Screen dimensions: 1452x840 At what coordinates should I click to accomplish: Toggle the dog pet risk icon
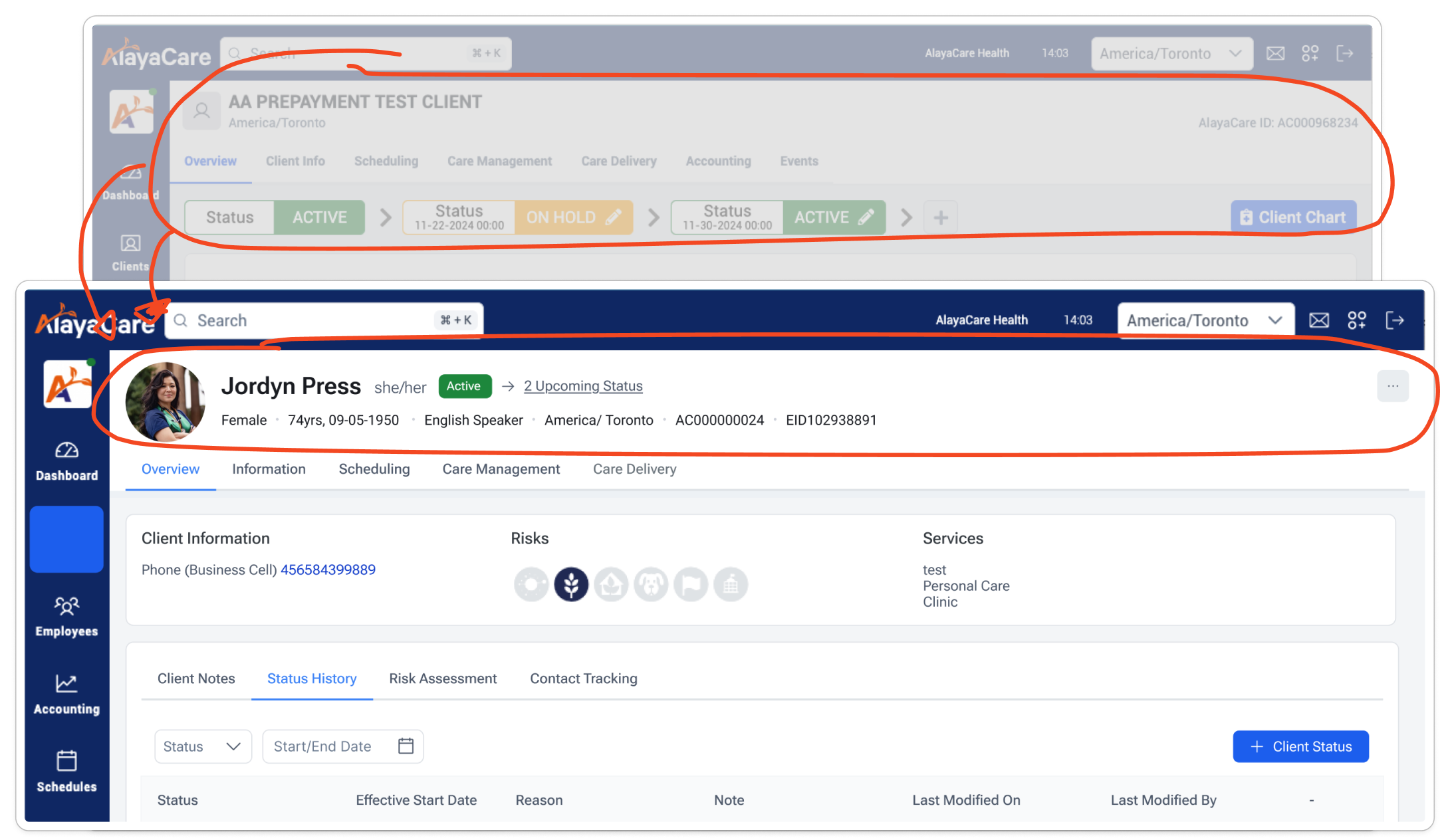(x=651, y=585)
